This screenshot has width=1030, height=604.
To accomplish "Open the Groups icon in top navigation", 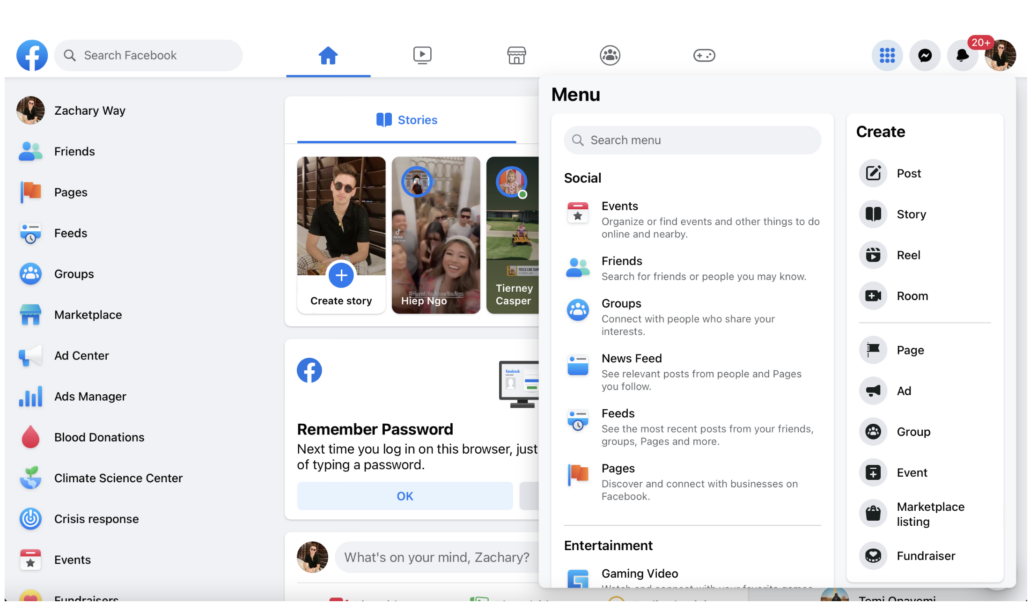I will (610, 56).
